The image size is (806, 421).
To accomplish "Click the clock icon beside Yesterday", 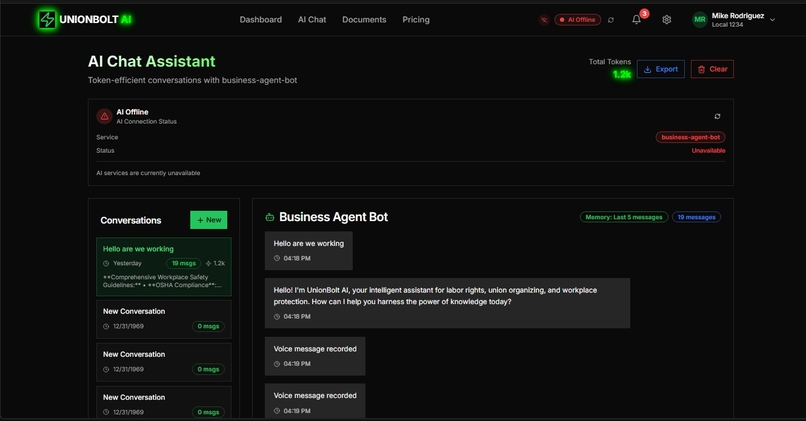I will pyautogui.click(x=106, y=263).
